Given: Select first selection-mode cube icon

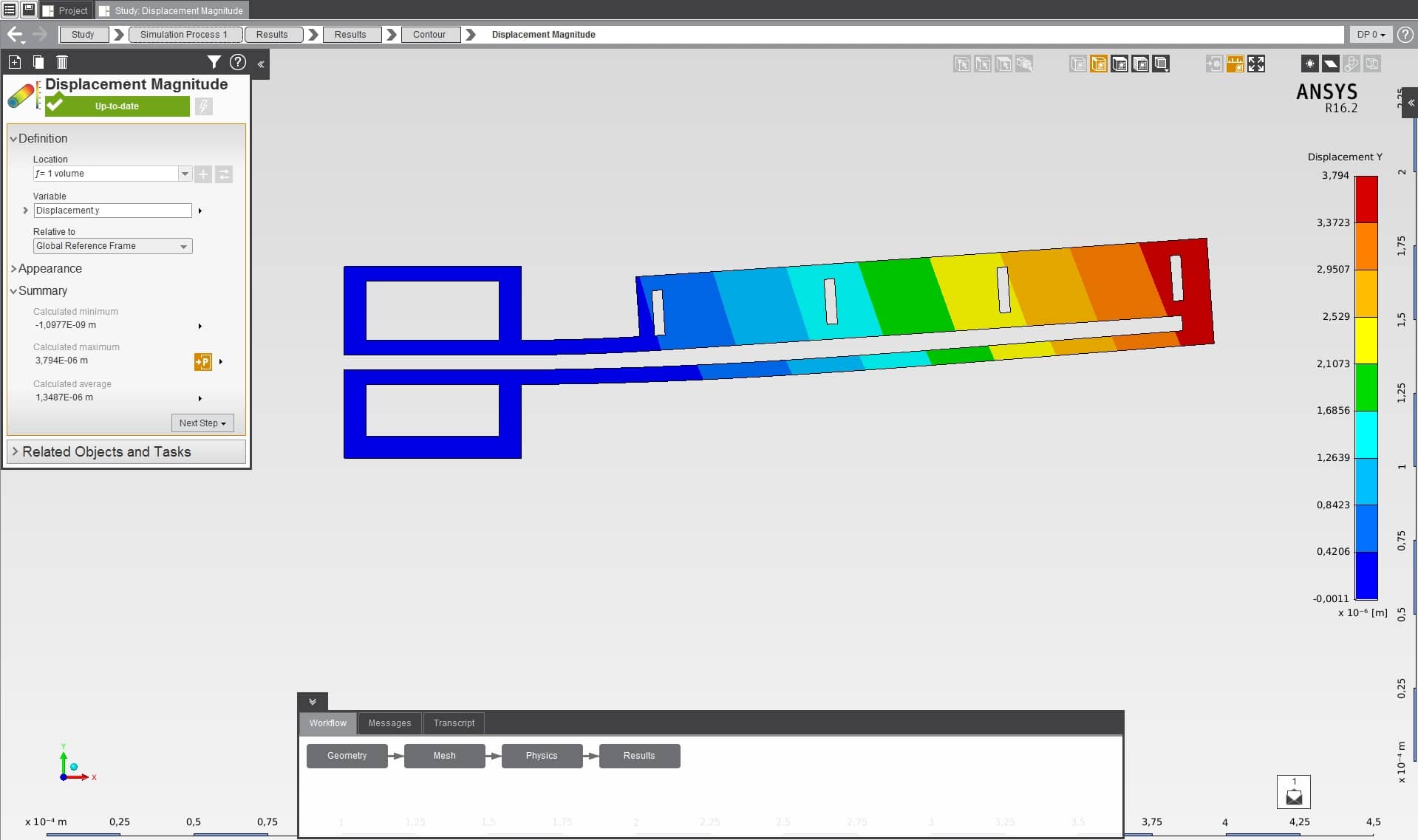Looking at the screenshot, I should tap(962, 64).
